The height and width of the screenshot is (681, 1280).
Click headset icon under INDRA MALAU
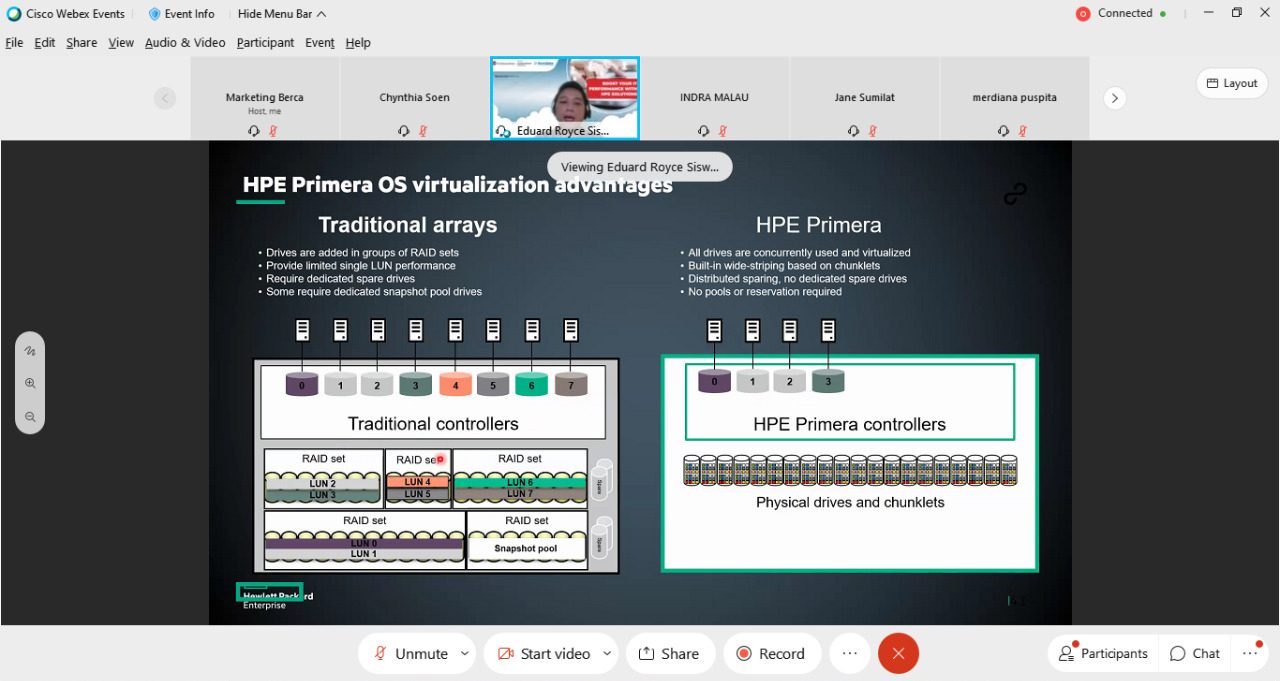704,131
